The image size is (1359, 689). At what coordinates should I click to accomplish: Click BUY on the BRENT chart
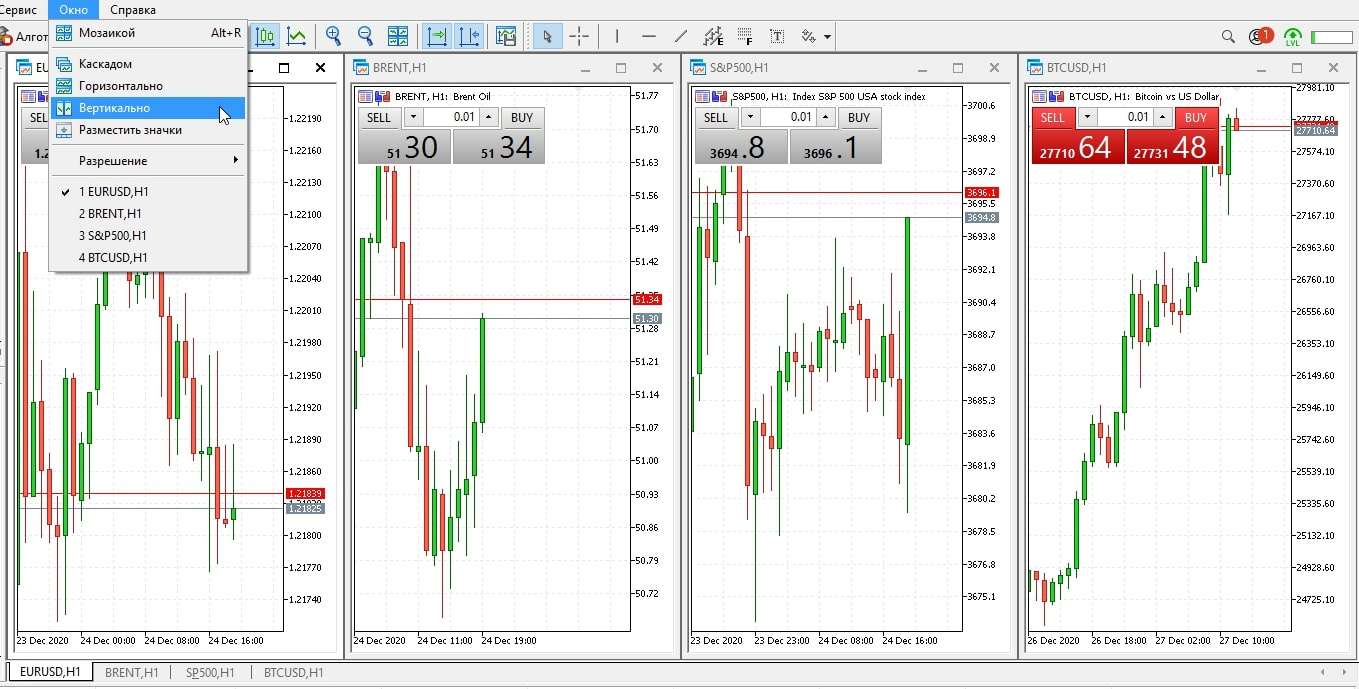click(x=522, y=117)
